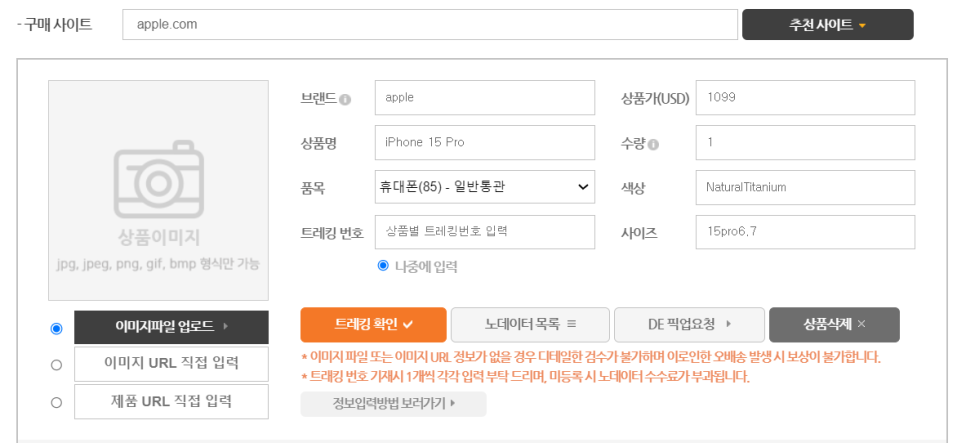Click the X icon on 상품삭제
Image resolution: width=966 pixels, height=443 pixels.
(861, 324)
